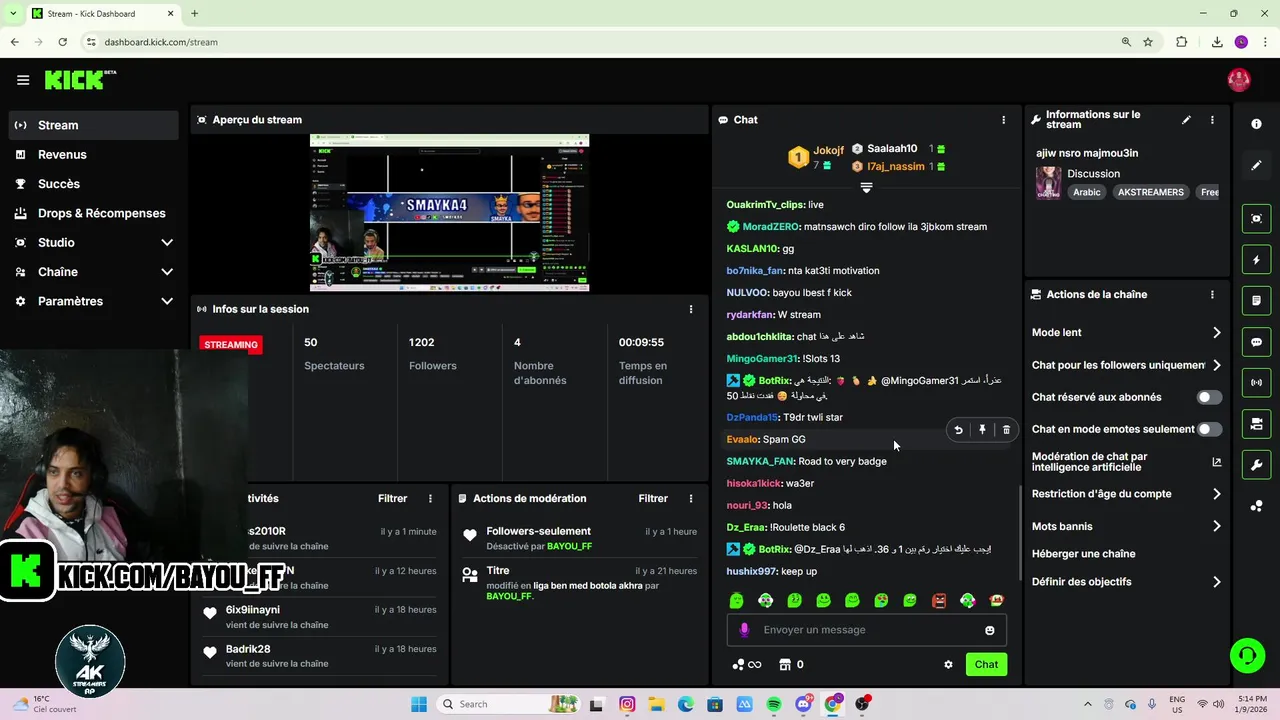This screenshot has height=720, width=1280.
Task: Click the stream preview thumbnail
Action: click(x=449, y=213)
